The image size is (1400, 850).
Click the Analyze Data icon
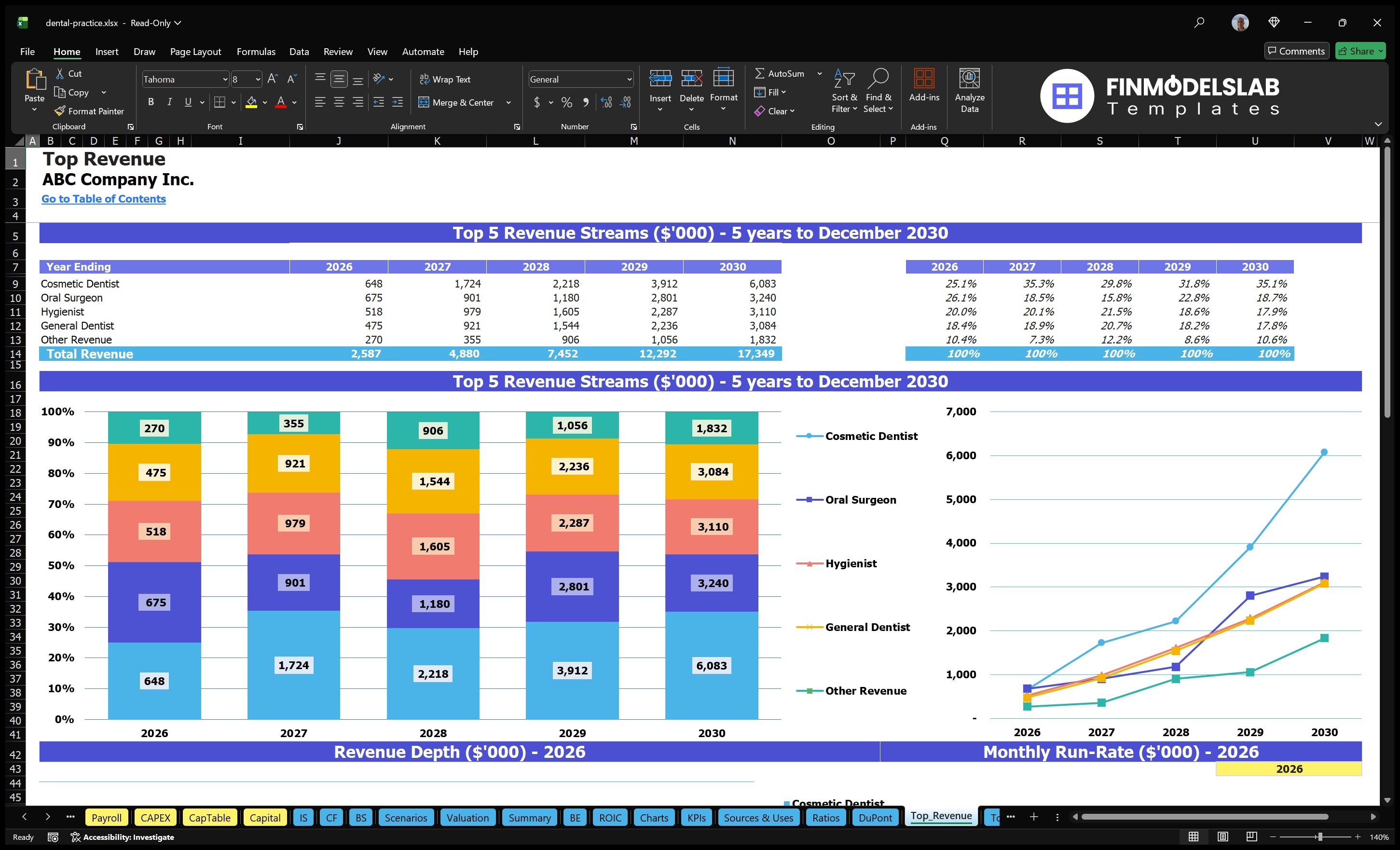click(970, 88)
